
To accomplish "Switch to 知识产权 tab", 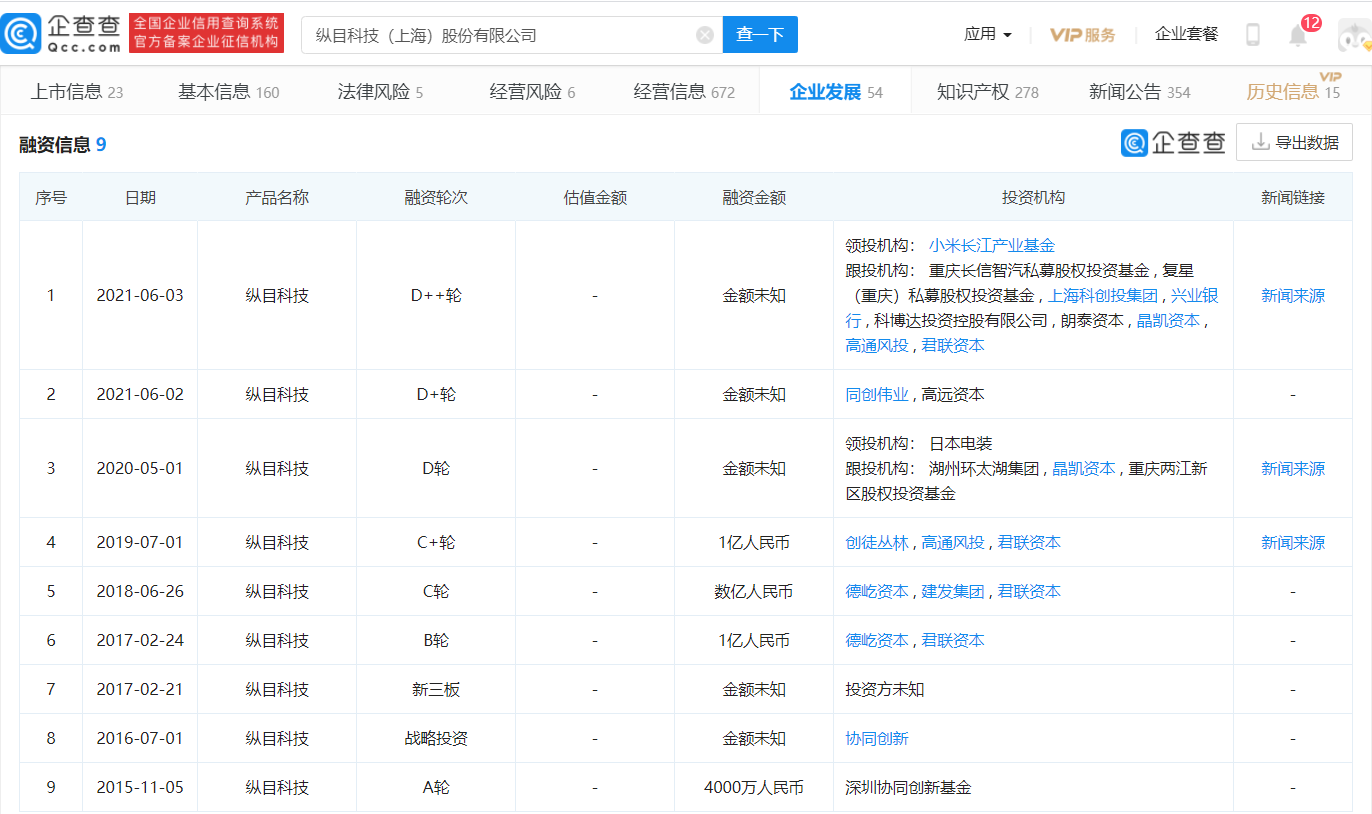I will point(988,92).
